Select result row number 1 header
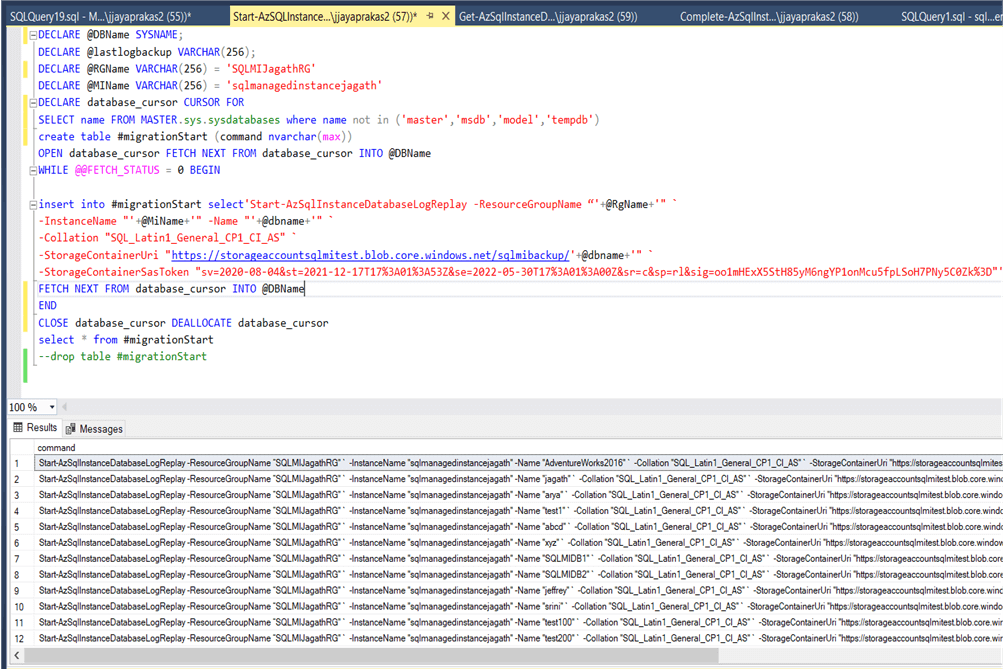The height and width of the screenshot is (669, 1003). 16,464
